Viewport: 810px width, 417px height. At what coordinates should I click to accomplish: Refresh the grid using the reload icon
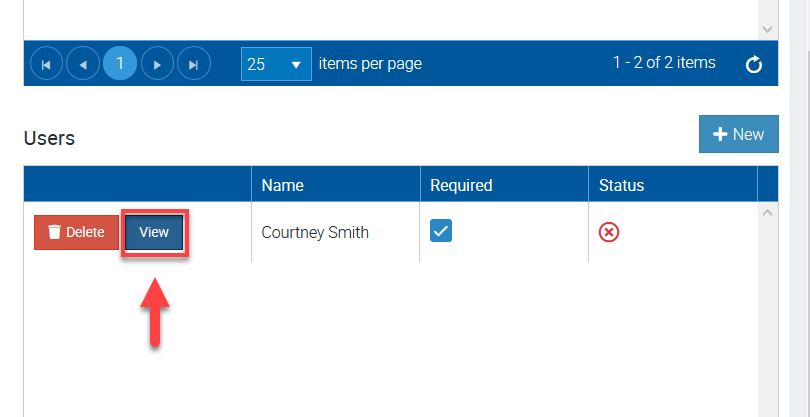coord(755,65)
